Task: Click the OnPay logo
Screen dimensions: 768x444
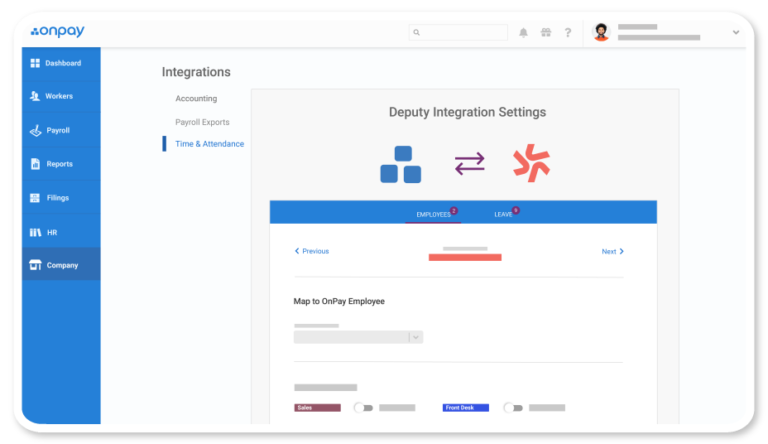Action: [x=57, y=31]
